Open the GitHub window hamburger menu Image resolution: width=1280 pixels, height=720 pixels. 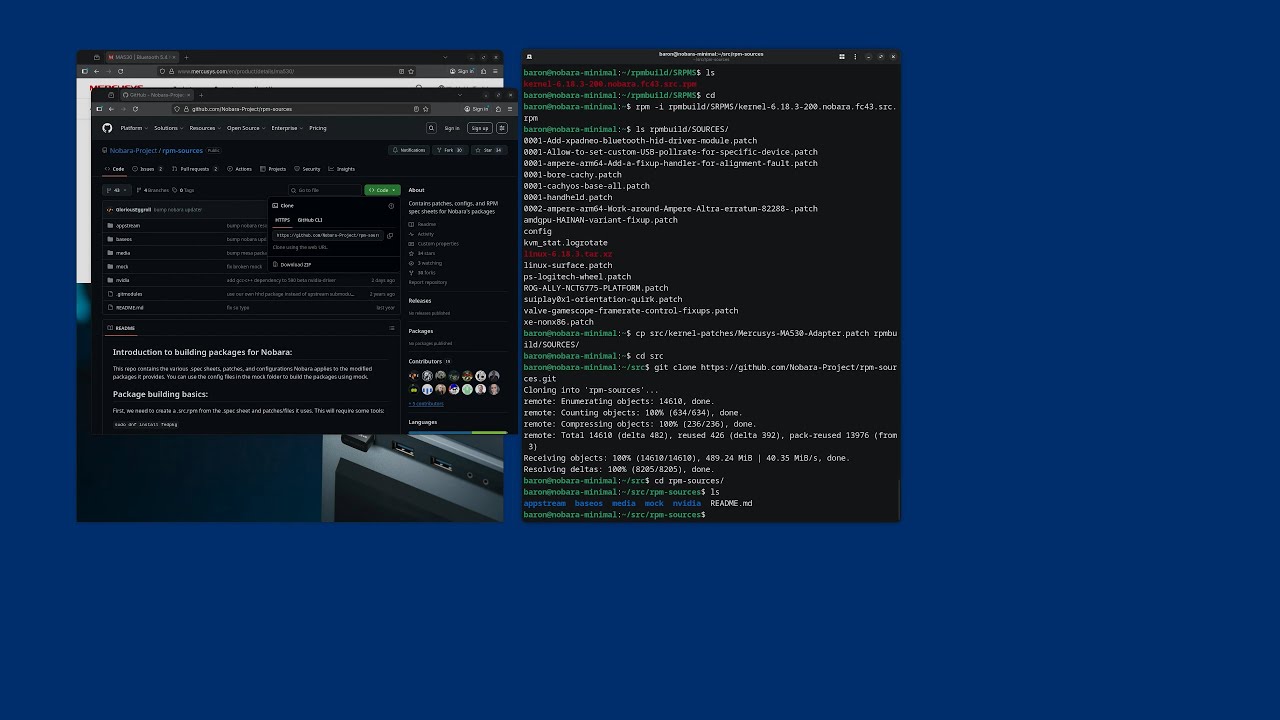(x=510, y=109)
